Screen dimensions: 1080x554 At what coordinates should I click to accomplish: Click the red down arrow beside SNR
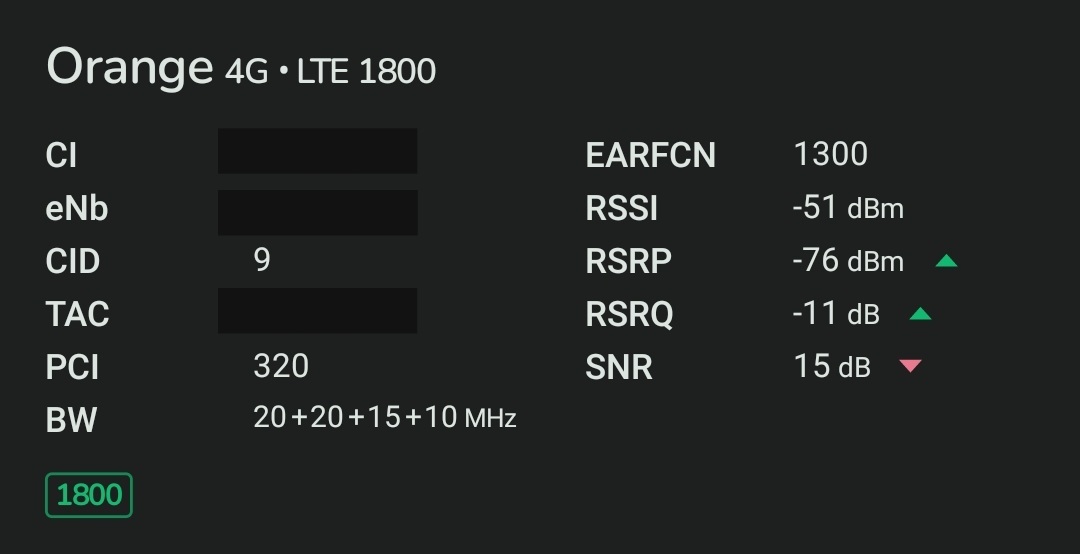(x=910, y=366)
